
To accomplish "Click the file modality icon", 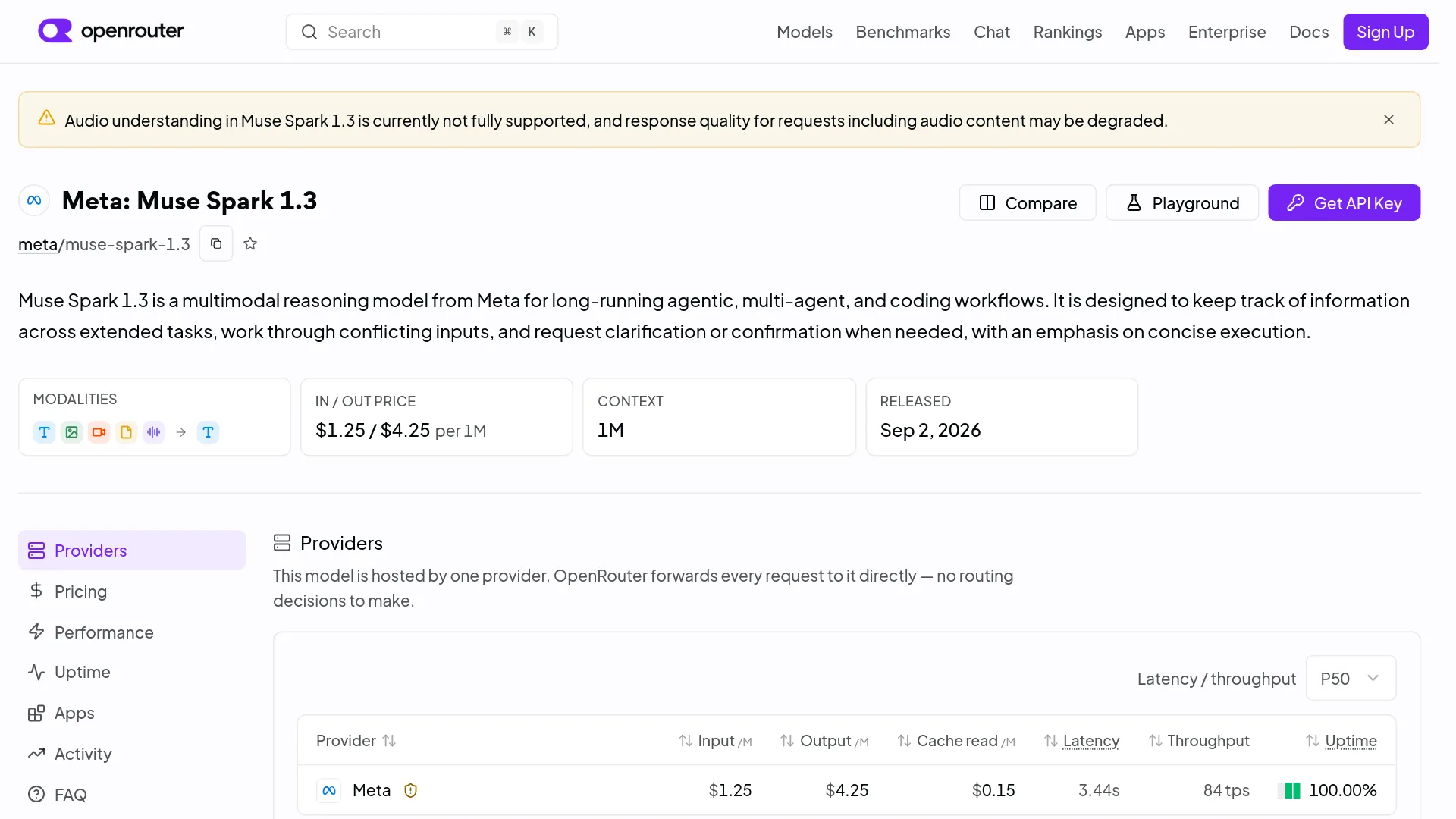I will coord(126,432).
